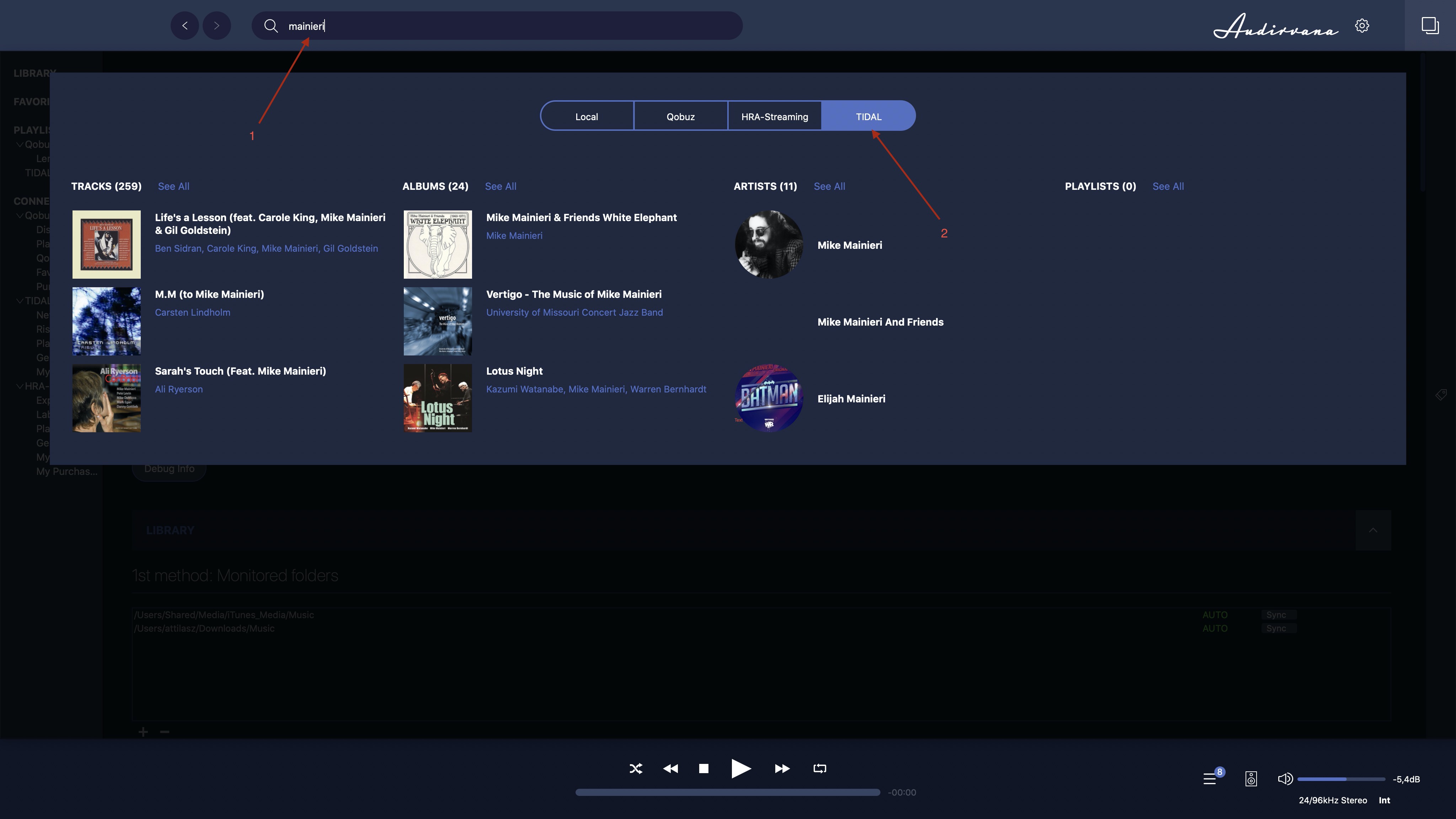Click the search magnifier icon
Screen dimensions: 1456x819
click(x=271, y=26)
